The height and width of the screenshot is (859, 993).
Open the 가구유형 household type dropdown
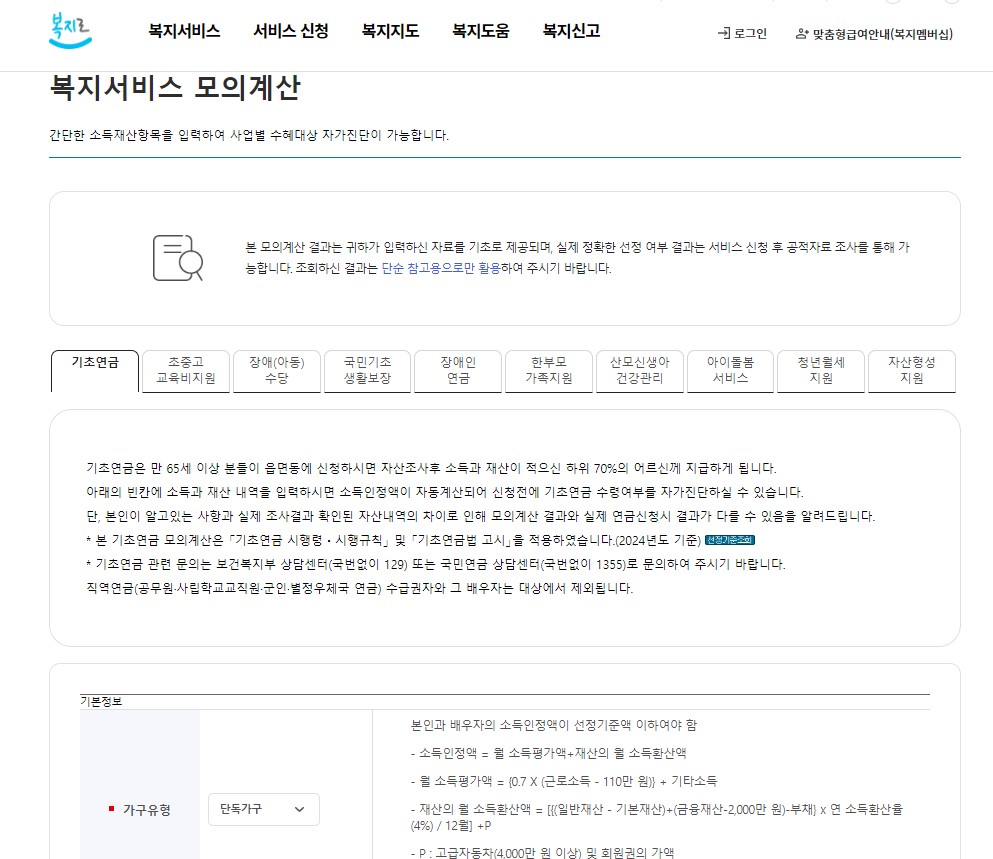coord(263,810)
